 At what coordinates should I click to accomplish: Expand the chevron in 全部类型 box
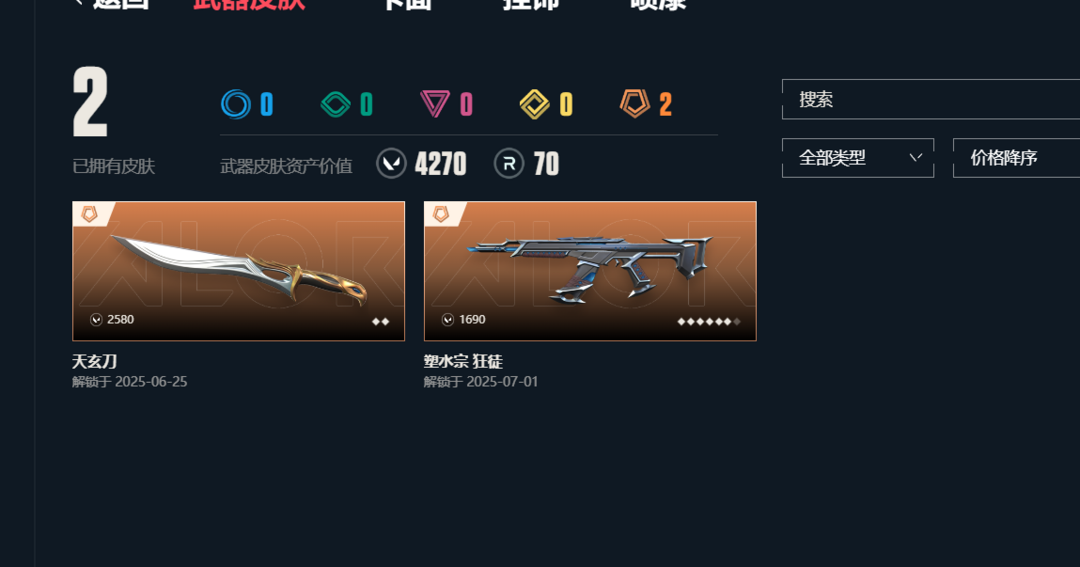(x=915, y=158)
